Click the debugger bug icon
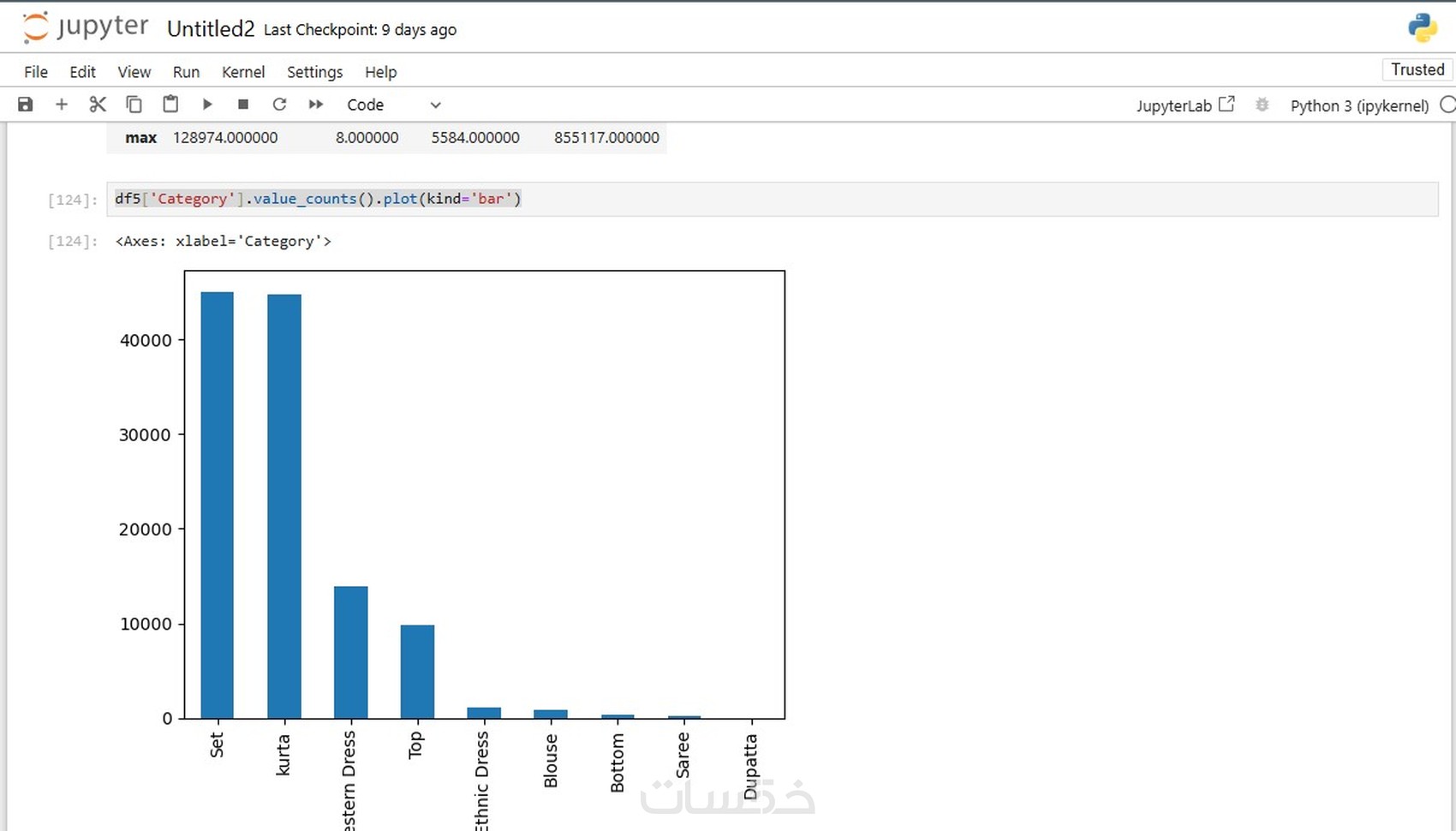 click(x=1262, y=105)
